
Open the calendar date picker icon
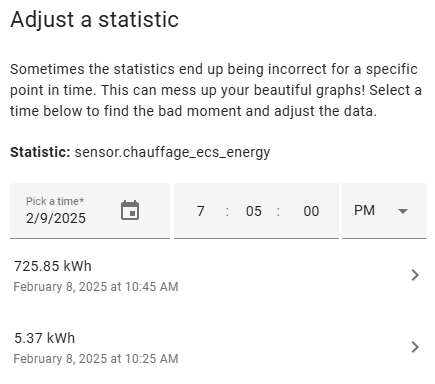coord(130,210)
